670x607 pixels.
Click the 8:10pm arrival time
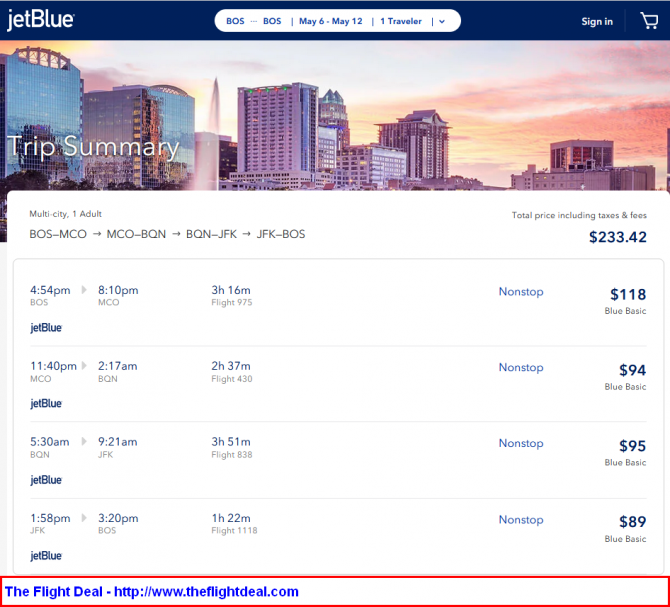[x=118, y=290]
